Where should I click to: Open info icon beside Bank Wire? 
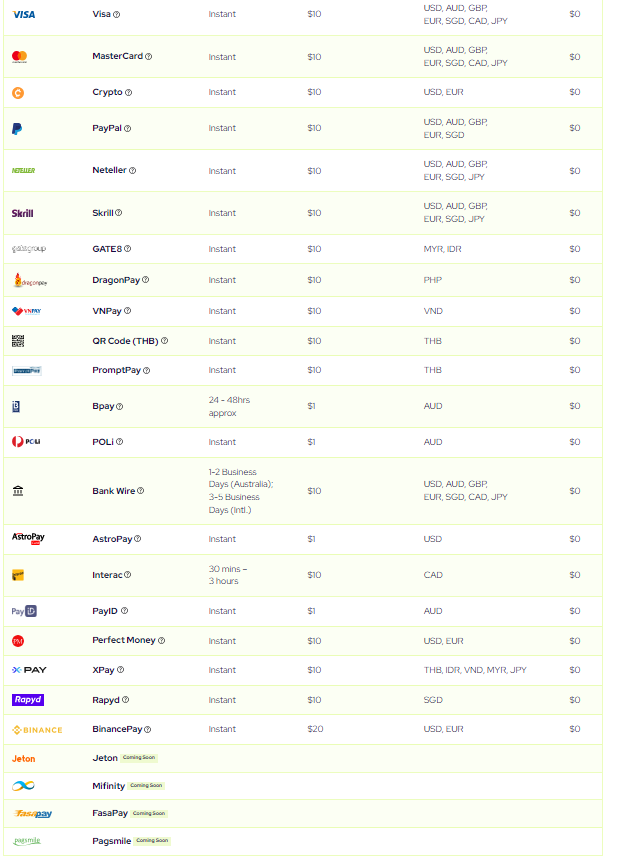coord(141,491)
